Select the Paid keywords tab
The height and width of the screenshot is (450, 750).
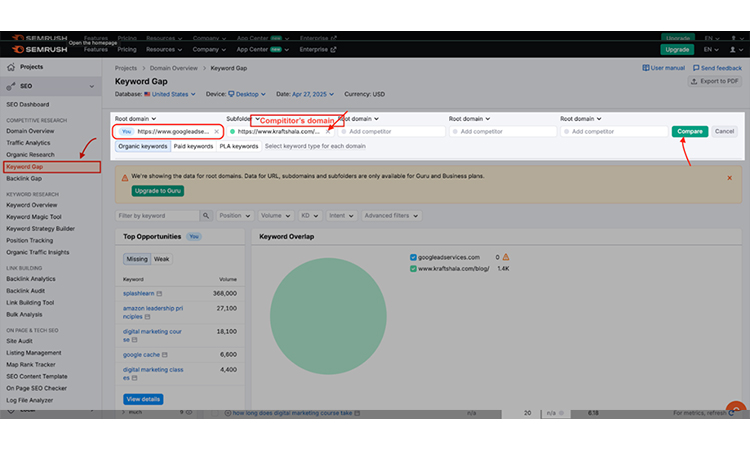click(193, 146)
